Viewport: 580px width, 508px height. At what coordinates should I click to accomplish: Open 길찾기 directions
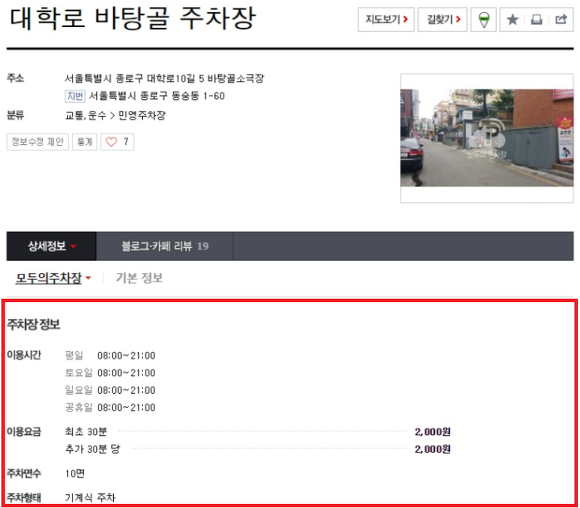click(x=443, y=19)
